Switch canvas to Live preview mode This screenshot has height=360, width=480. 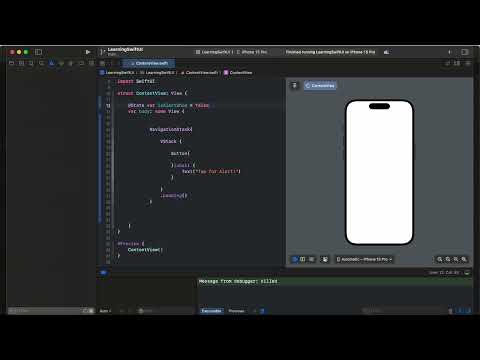(x=294, y=259)
